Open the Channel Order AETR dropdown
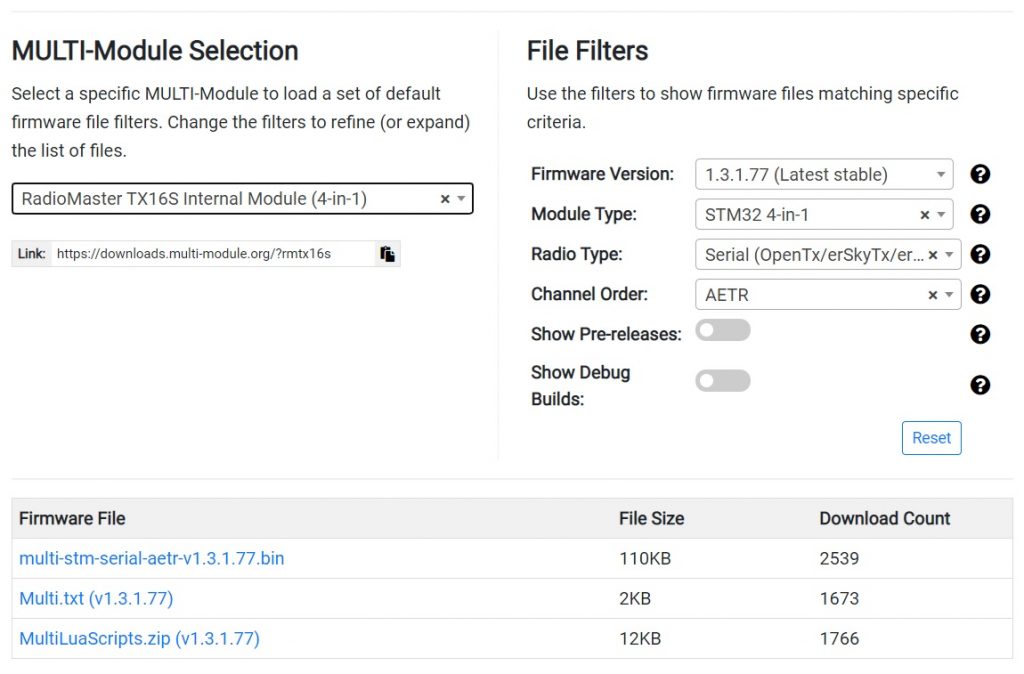The image size is (1024, 674). coord(810,294)
